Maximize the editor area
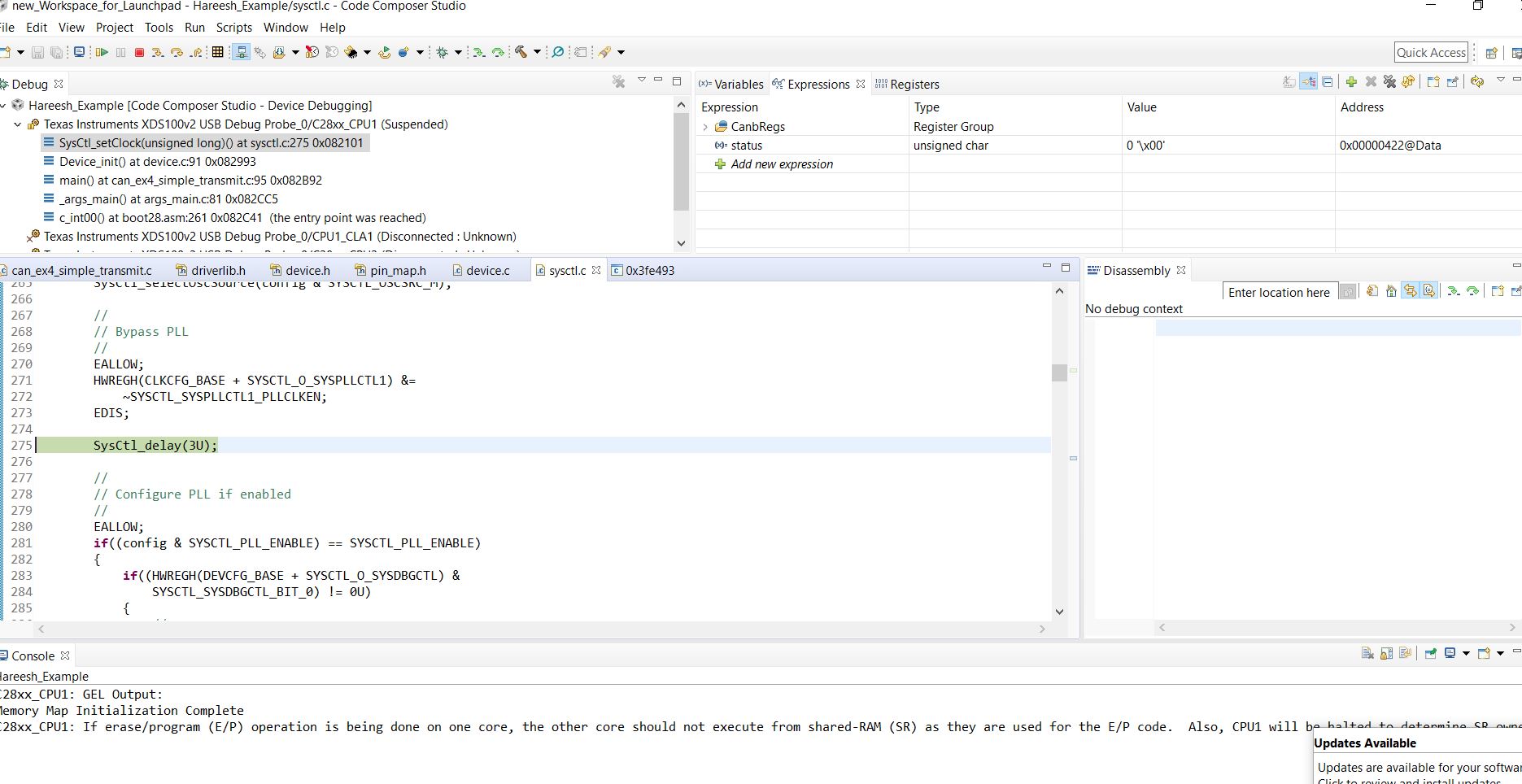 [1066, 267]
